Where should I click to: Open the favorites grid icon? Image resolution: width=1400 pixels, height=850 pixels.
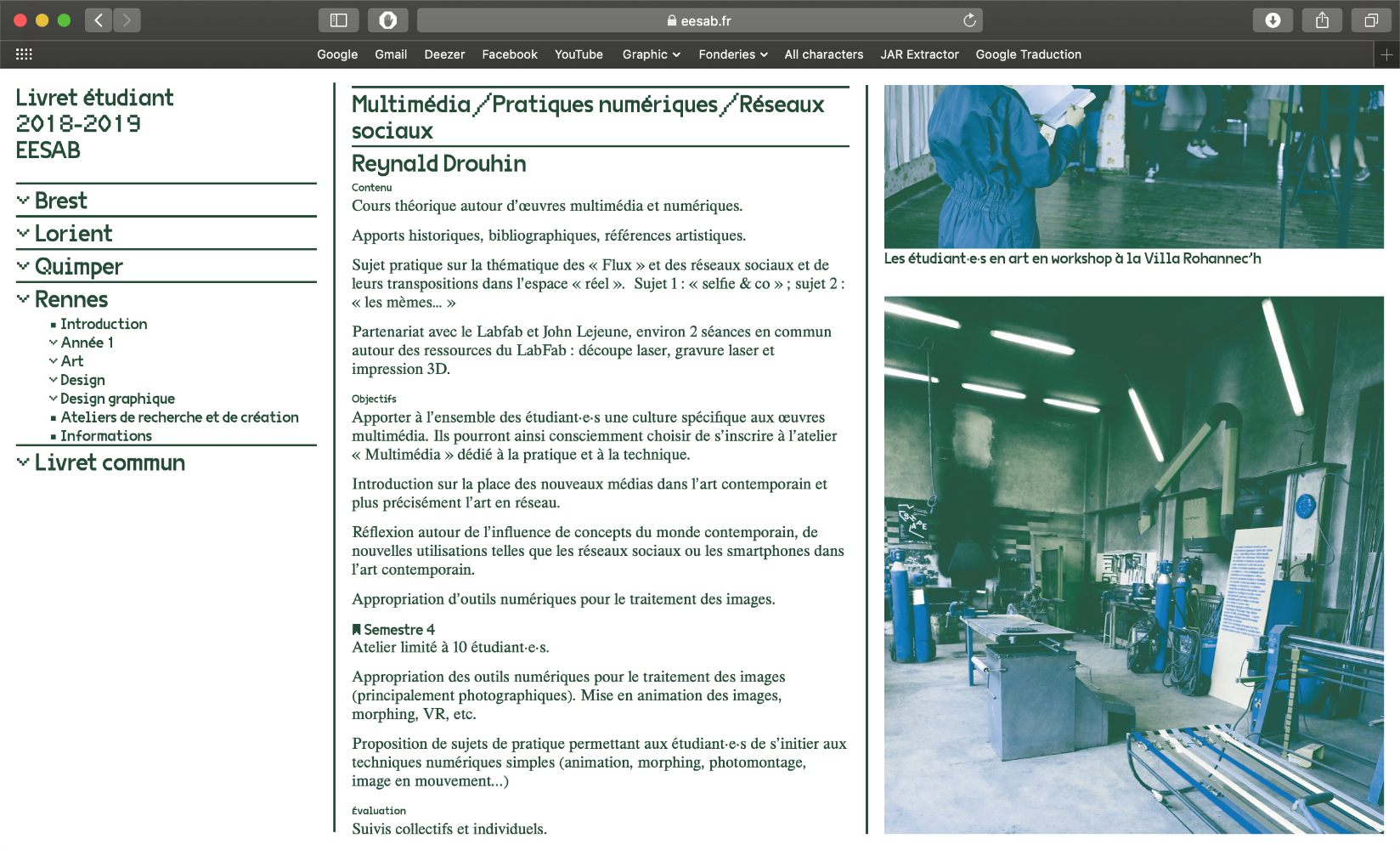[x=24, y=54]
